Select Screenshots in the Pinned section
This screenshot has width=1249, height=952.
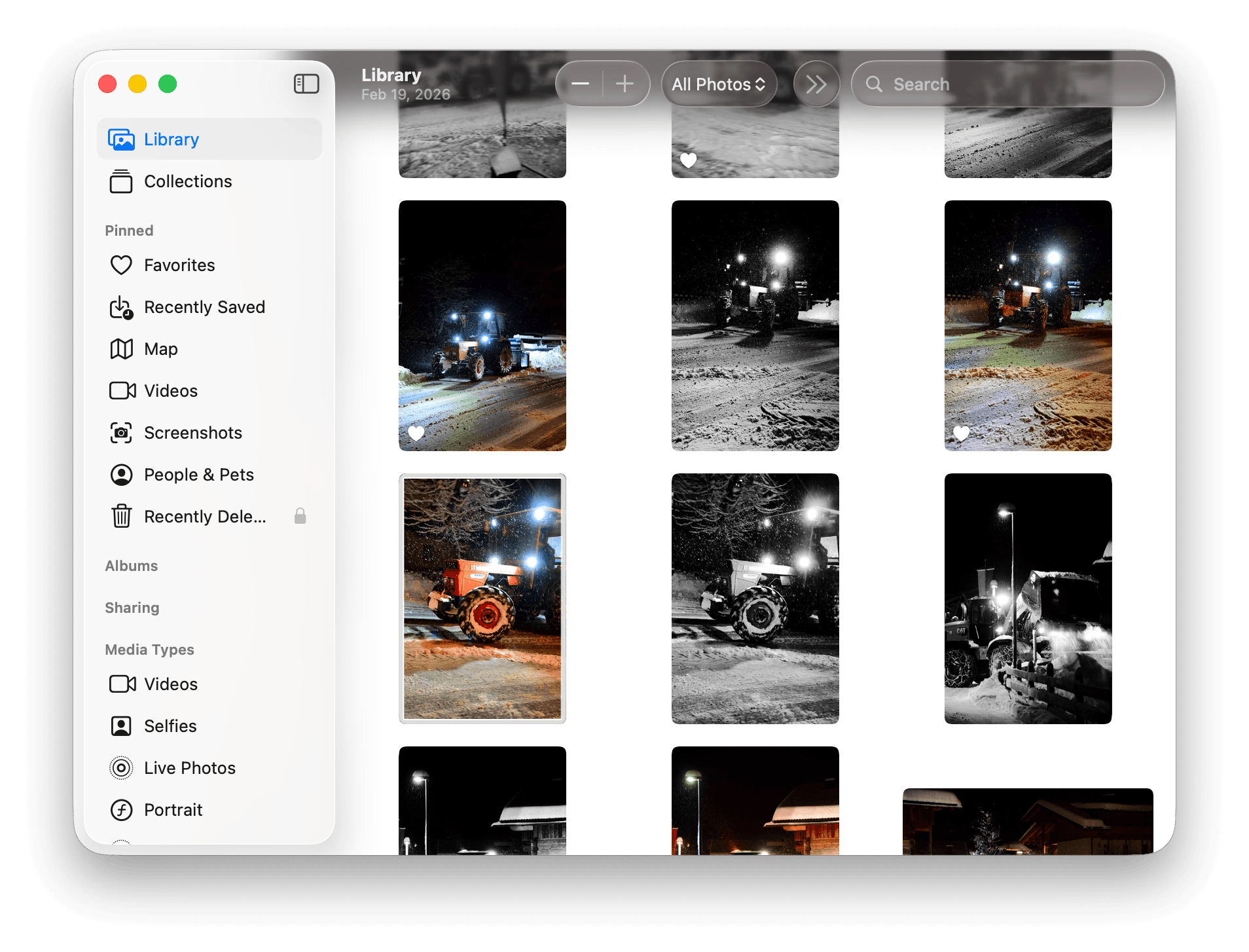(x=192, y=432)
